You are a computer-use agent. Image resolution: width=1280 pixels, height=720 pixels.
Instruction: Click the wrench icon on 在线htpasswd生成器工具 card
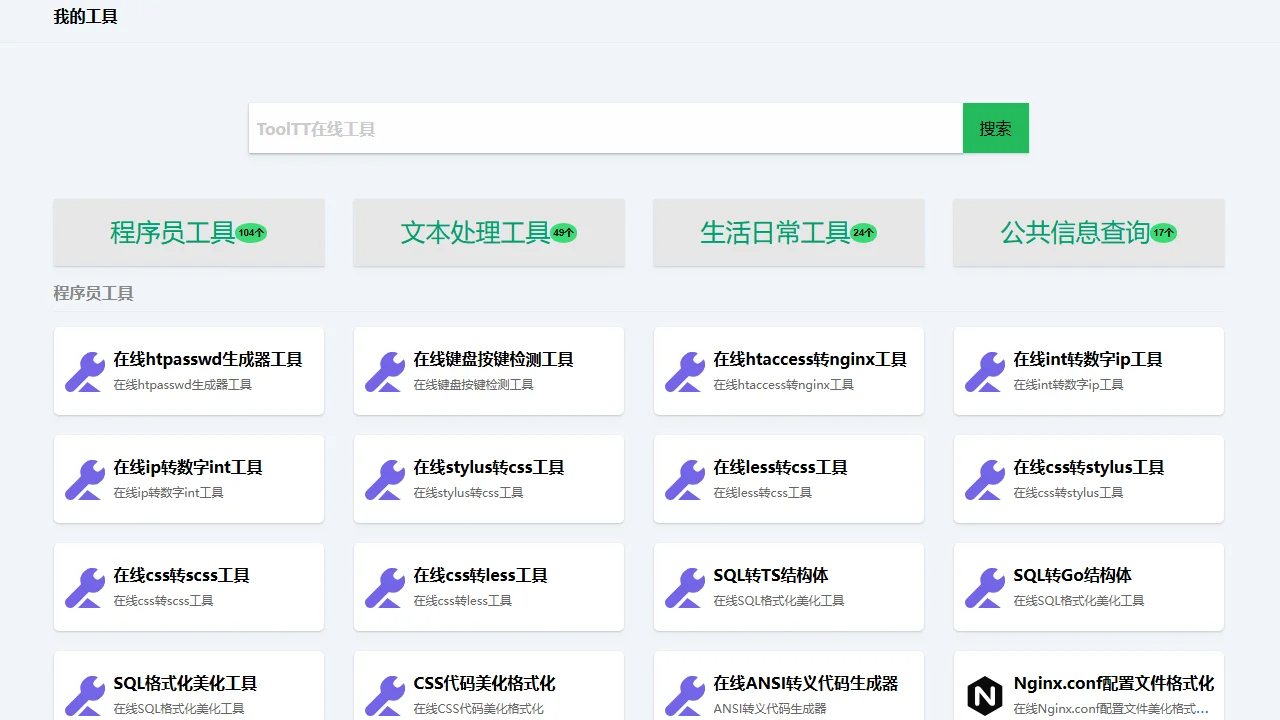point(84,370)
